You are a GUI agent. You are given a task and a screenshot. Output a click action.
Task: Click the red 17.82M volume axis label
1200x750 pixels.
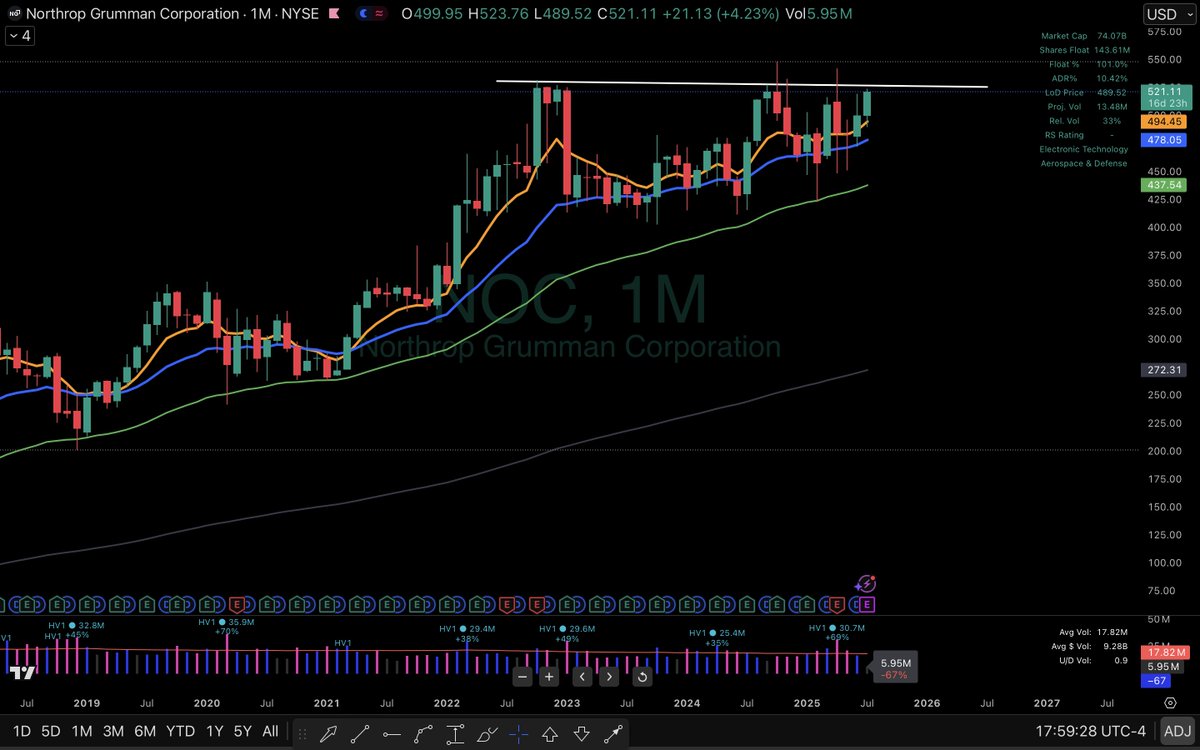1164,653
